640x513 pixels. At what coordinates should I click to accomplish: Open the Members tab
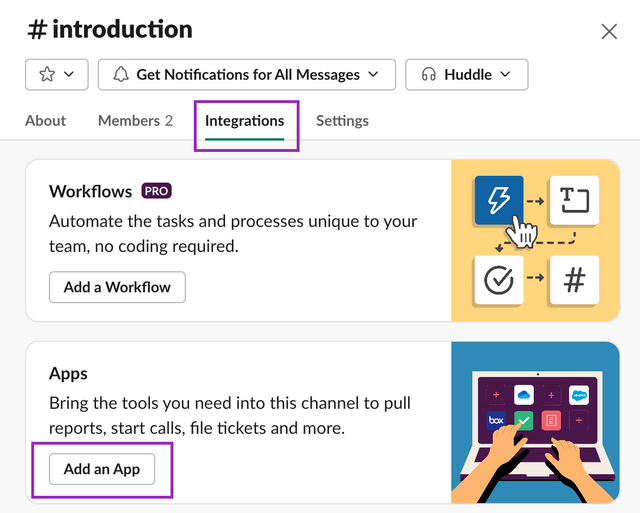[x=135, y=121]
